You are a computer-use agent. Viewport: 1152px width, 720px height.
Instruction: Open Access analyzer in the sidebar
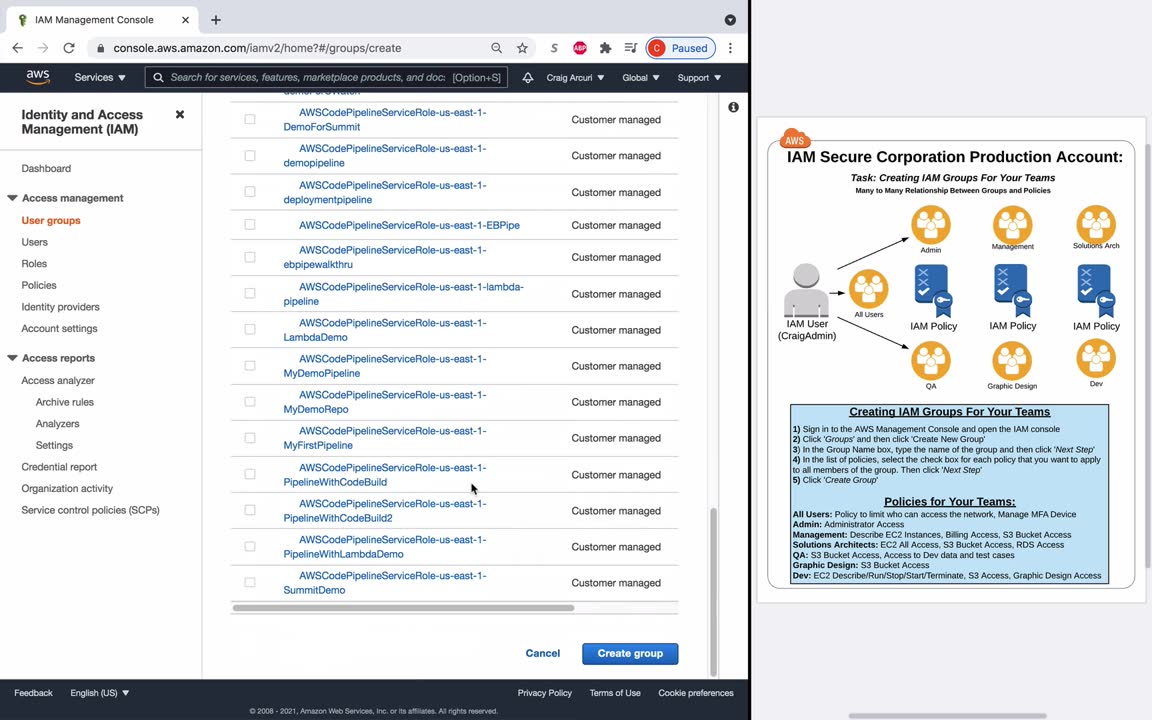tap(58, 381)
